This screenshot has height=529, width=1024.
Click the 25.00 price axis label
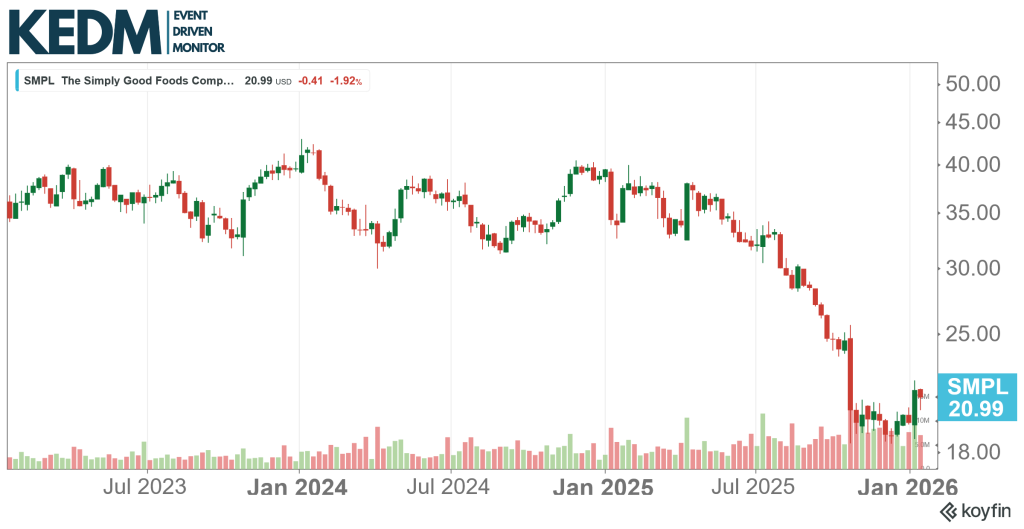973,333
